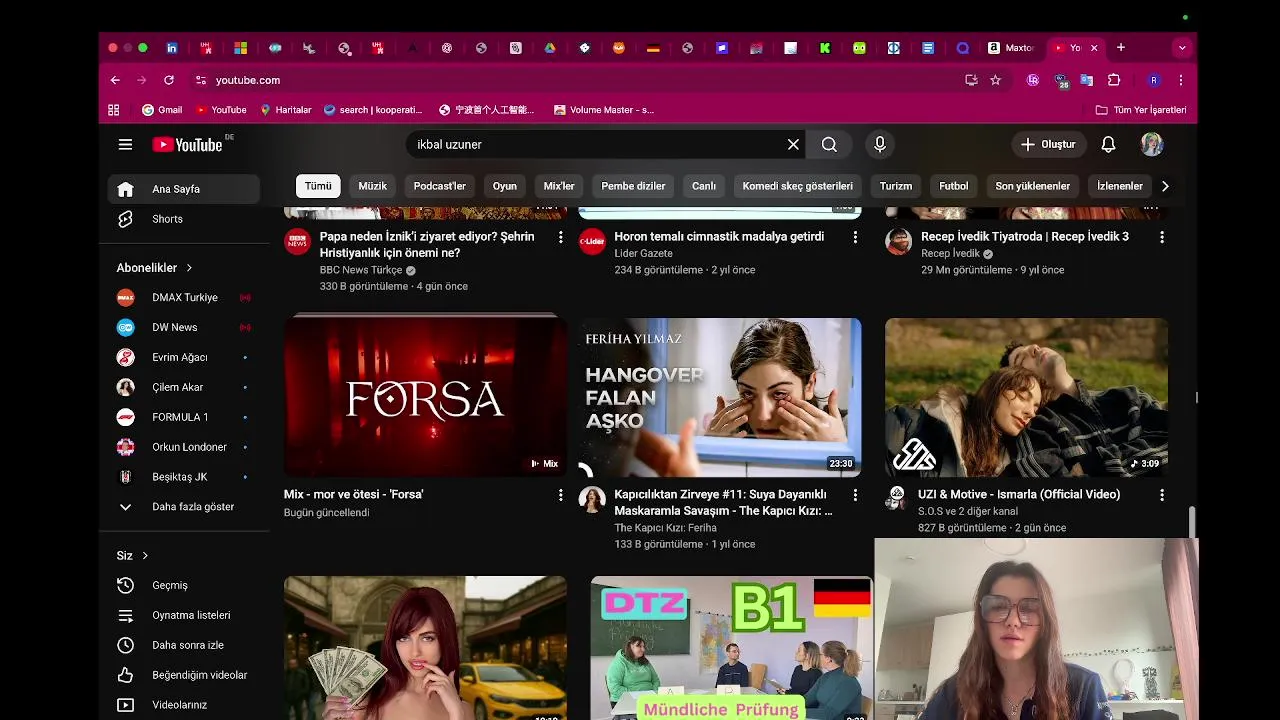
Task: Open Oynatma listeleri playlists
Action: (x=184, y=615)
